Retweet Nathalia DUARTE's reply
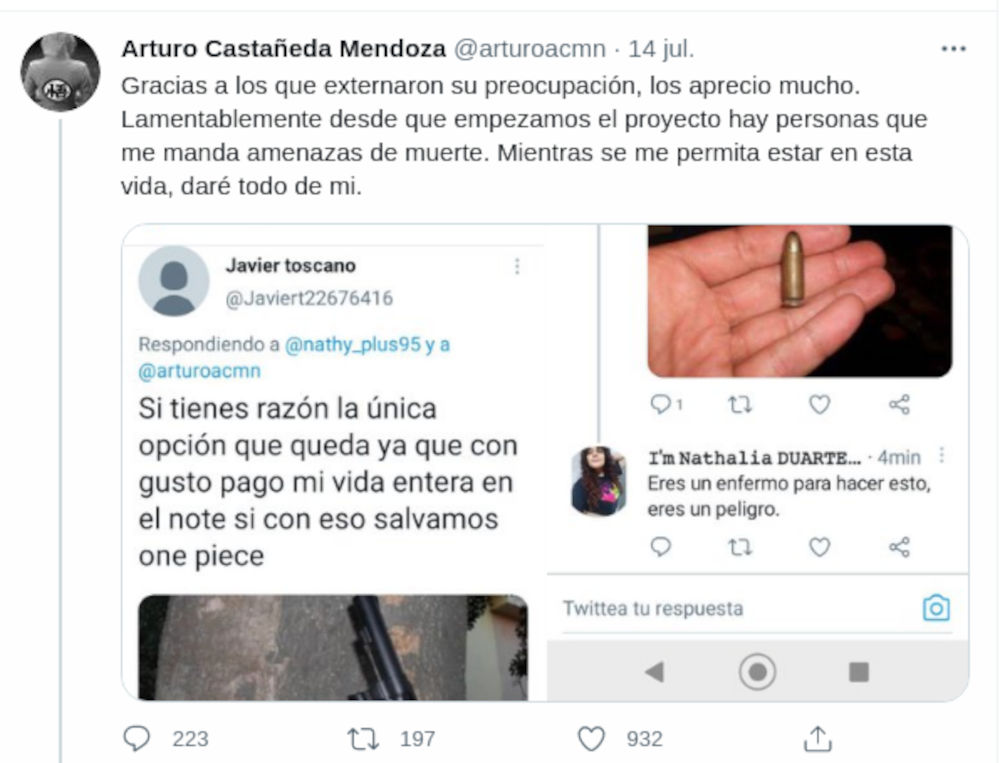1000x763 pixels. coord(740,547)
